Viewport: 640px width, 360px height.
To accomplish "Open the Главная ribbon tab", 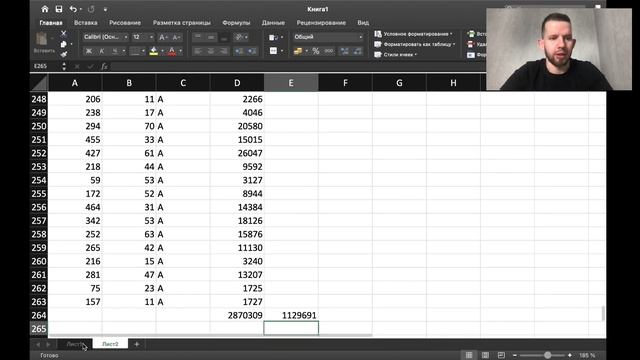I will click(51, 23).
